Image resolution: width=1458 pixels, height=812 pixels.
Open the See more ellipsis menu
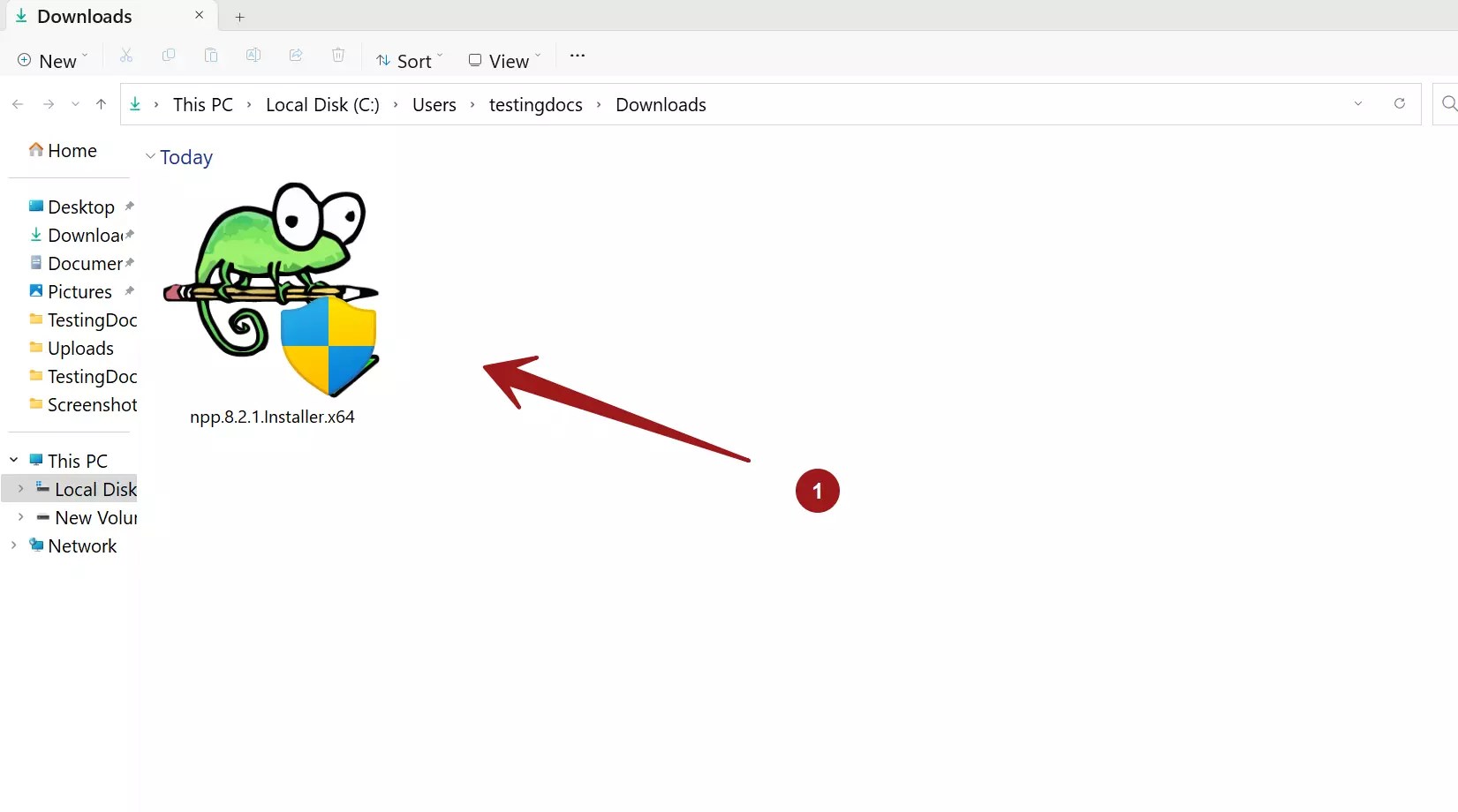(577, 55)
